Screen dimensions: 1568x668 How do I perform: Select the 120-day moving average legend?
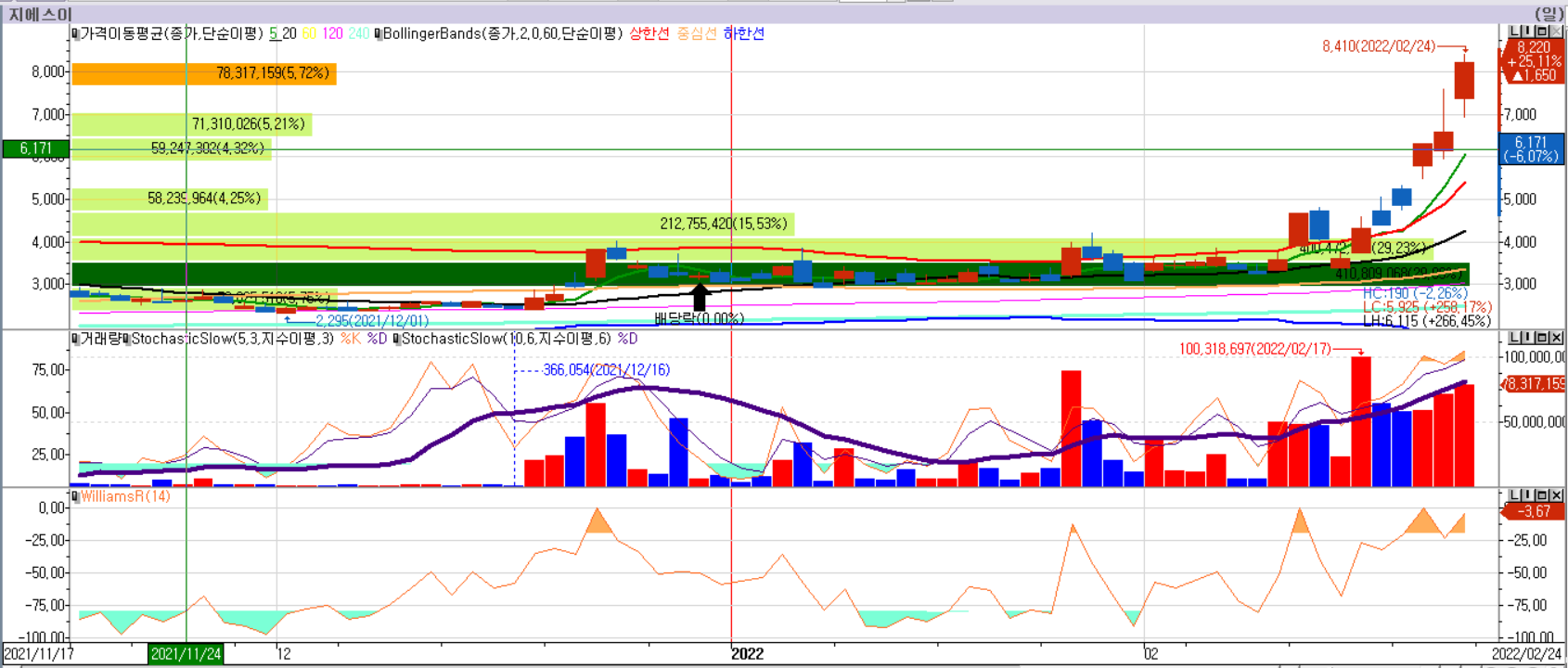point(332,33)
